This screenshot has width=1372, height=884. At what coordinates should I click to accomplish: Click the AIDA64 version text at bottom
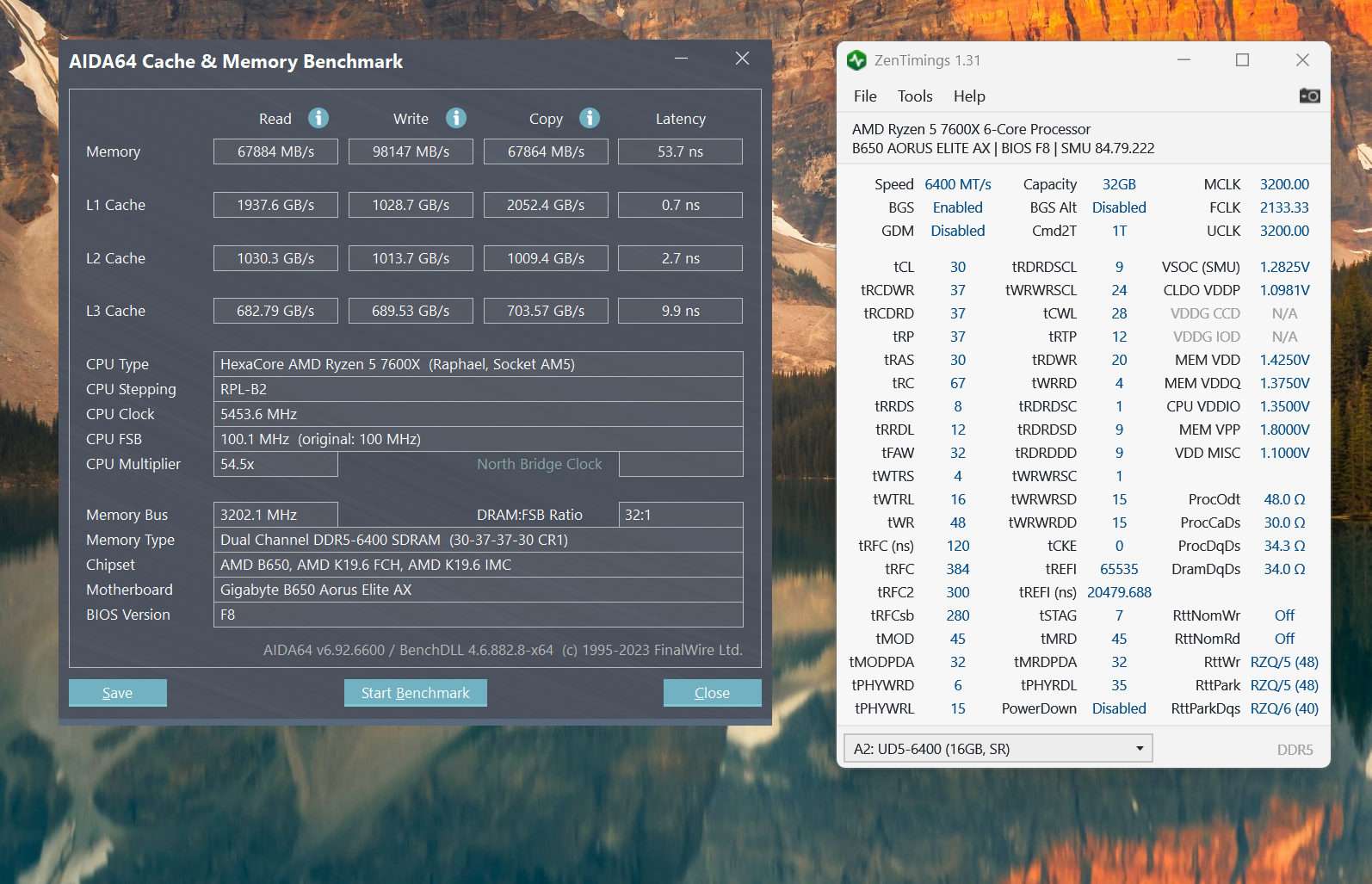pyautogui.click(x=503, y=650)
